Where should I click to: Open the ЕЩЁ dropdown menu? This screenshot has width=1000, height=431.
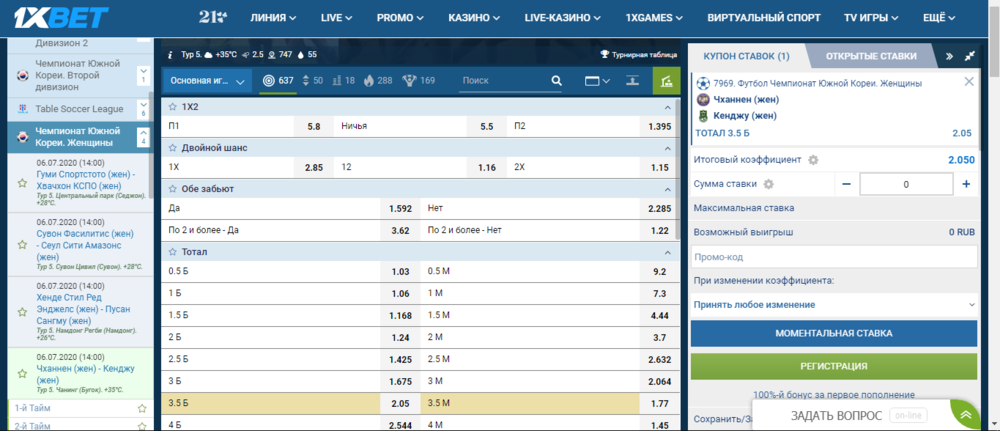coord(939,18)
